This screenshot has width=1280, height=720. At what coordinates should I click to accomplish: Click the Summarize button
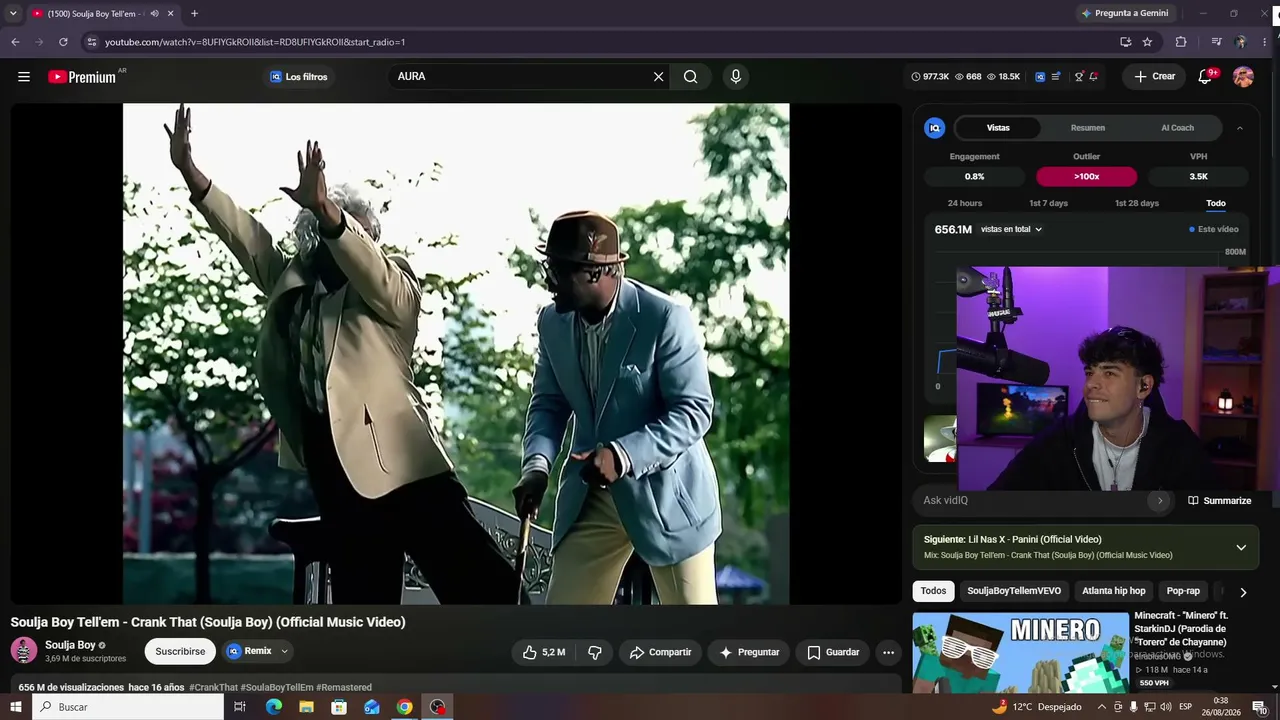(x=1220, y=501)
